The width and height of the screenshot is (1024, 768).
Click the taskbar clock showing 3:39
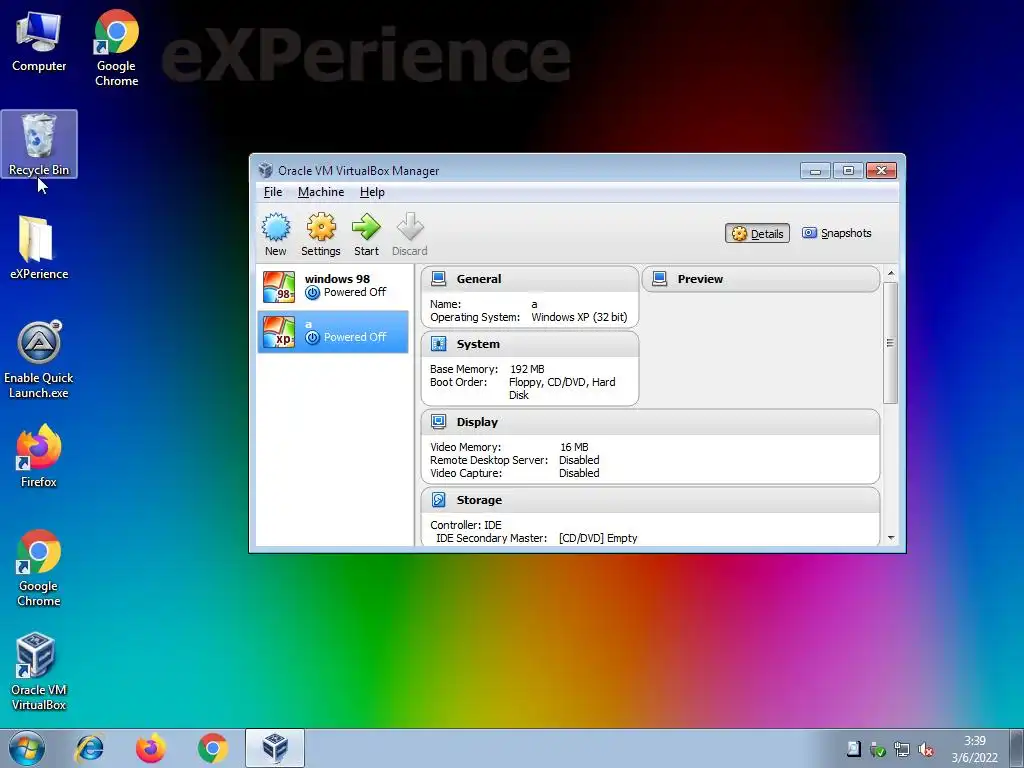coord(974,749)
